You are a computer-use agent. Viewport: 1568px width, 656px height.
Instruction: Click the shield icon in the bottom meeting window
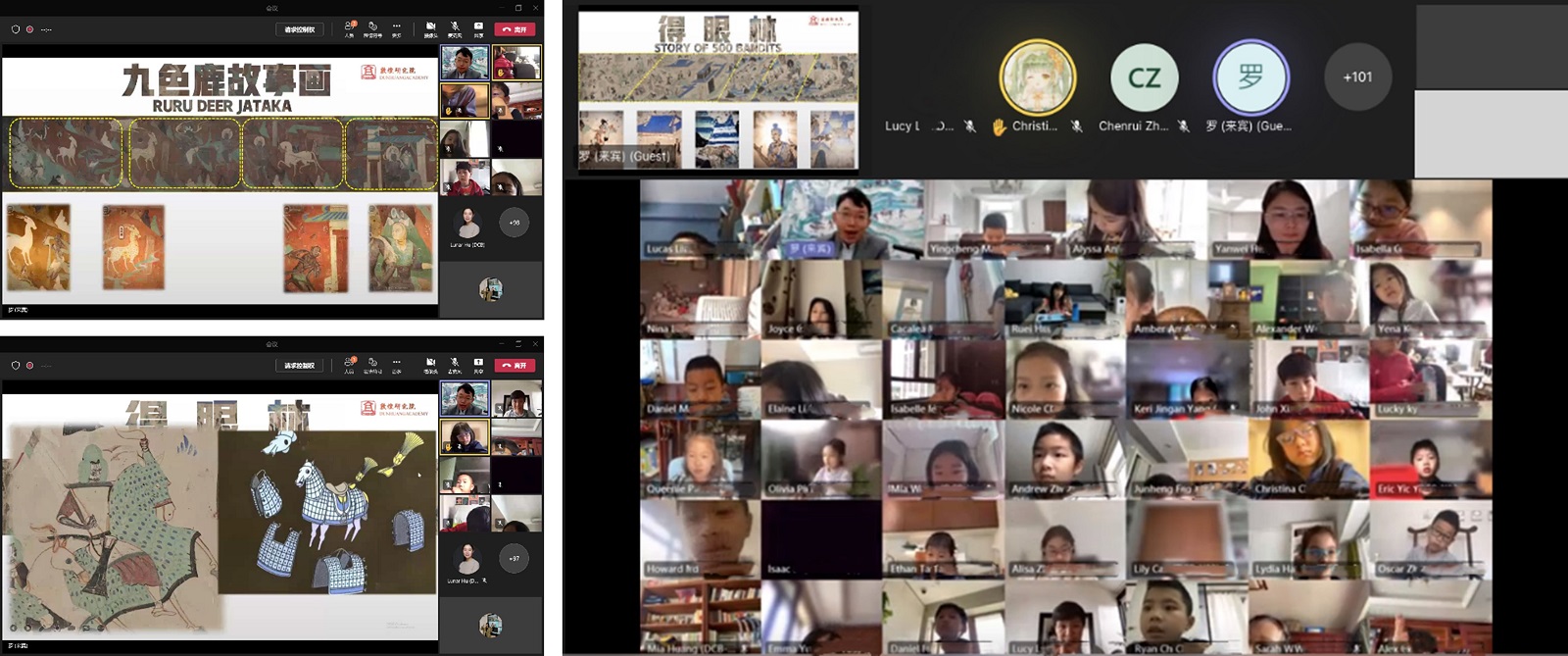coord(15,365)
